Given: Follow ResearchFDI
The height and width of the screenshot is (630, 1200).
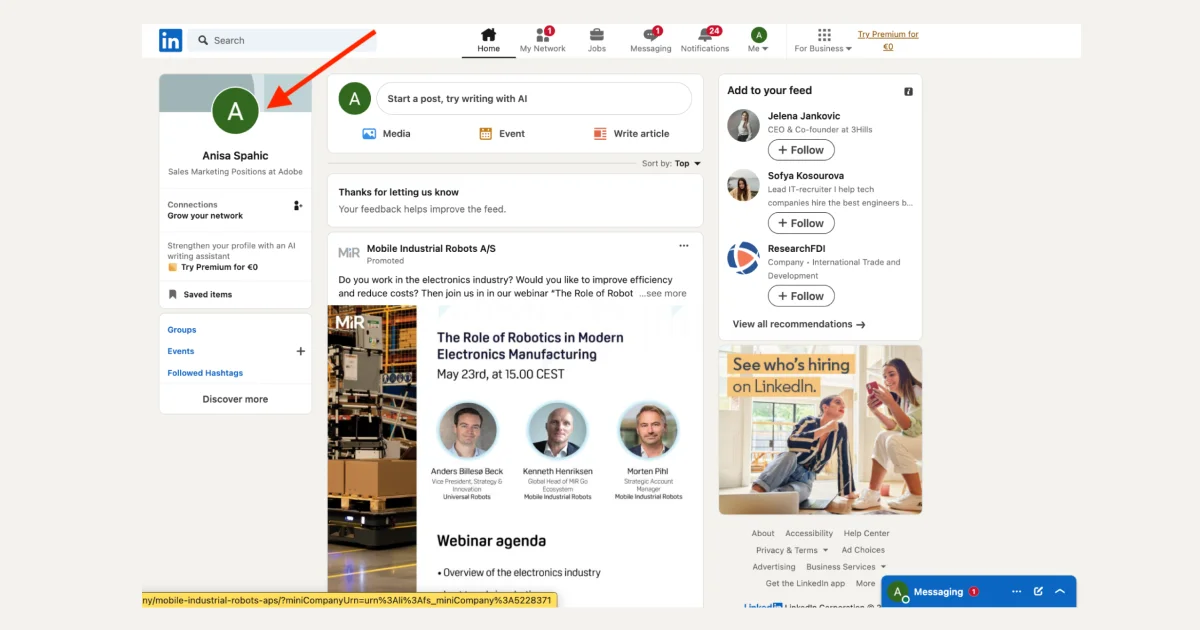Looking at the screenshot, I should 801,296.
